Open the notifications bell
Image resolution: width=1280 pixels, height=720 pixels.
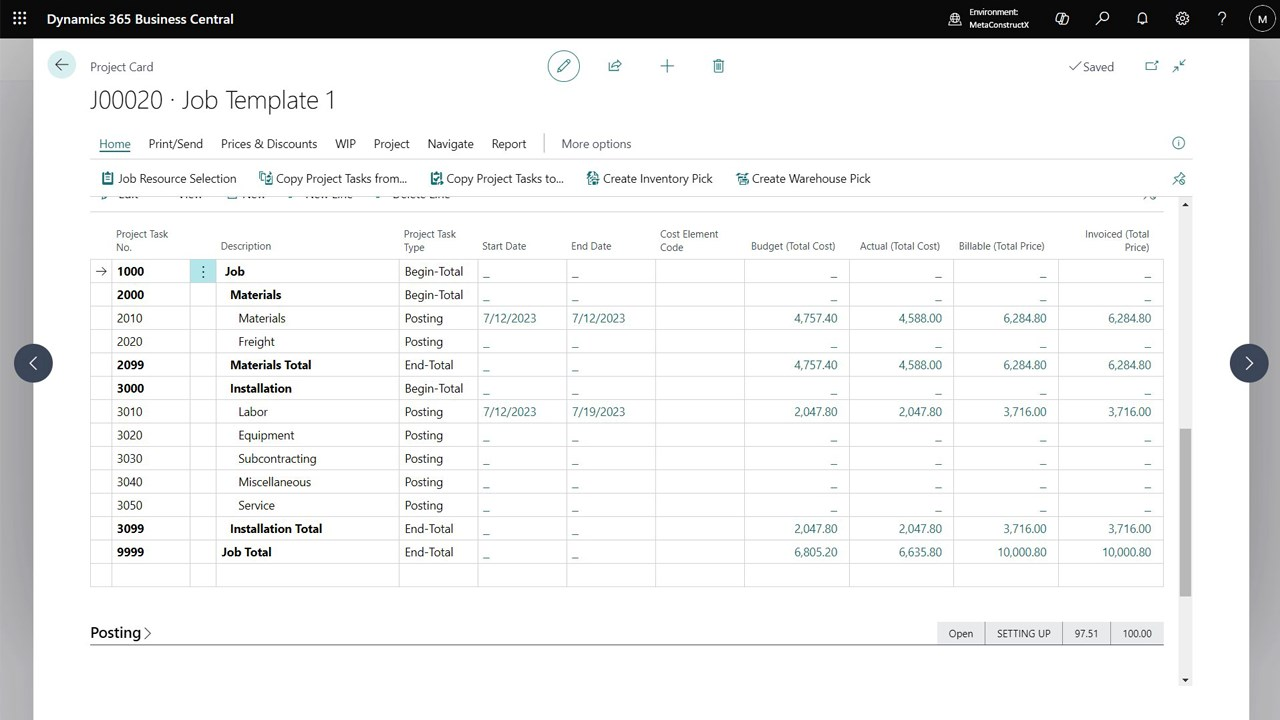coord(1142,19)
